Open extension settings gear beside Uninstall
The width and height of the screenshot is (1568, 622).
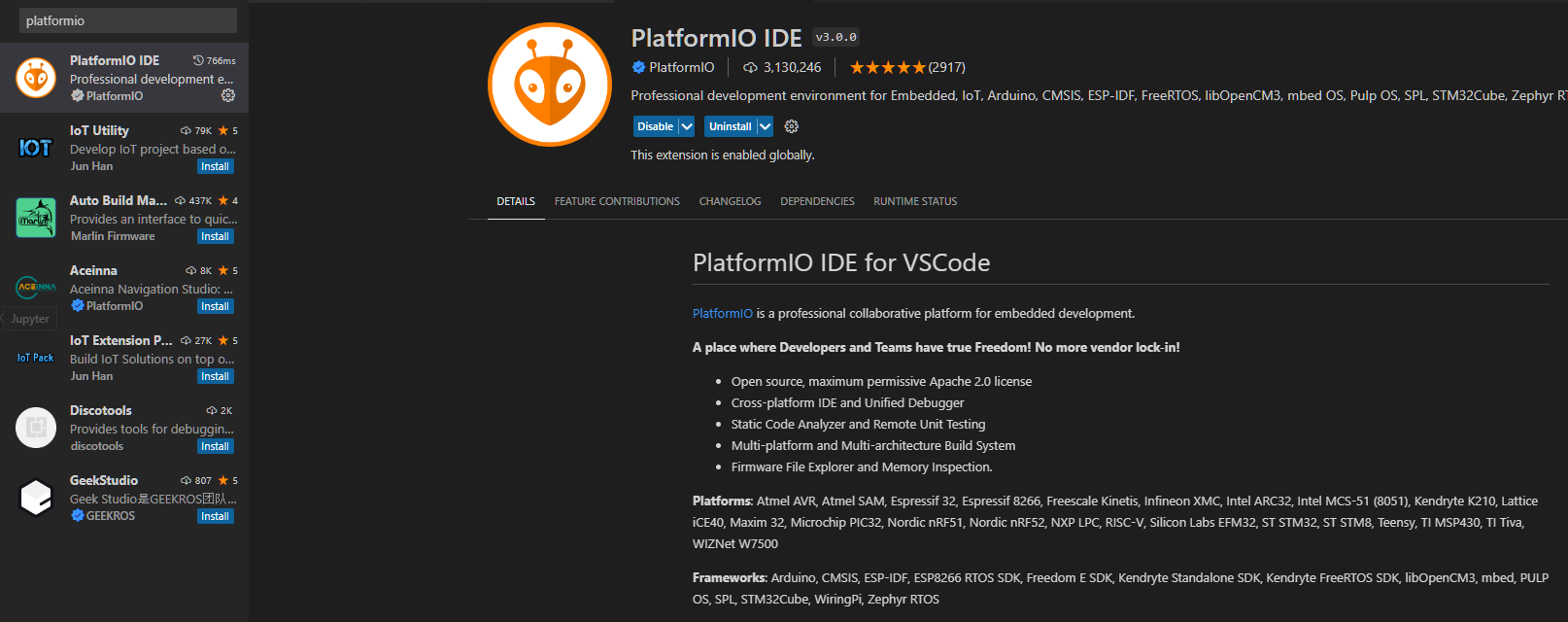coord(792,126)
